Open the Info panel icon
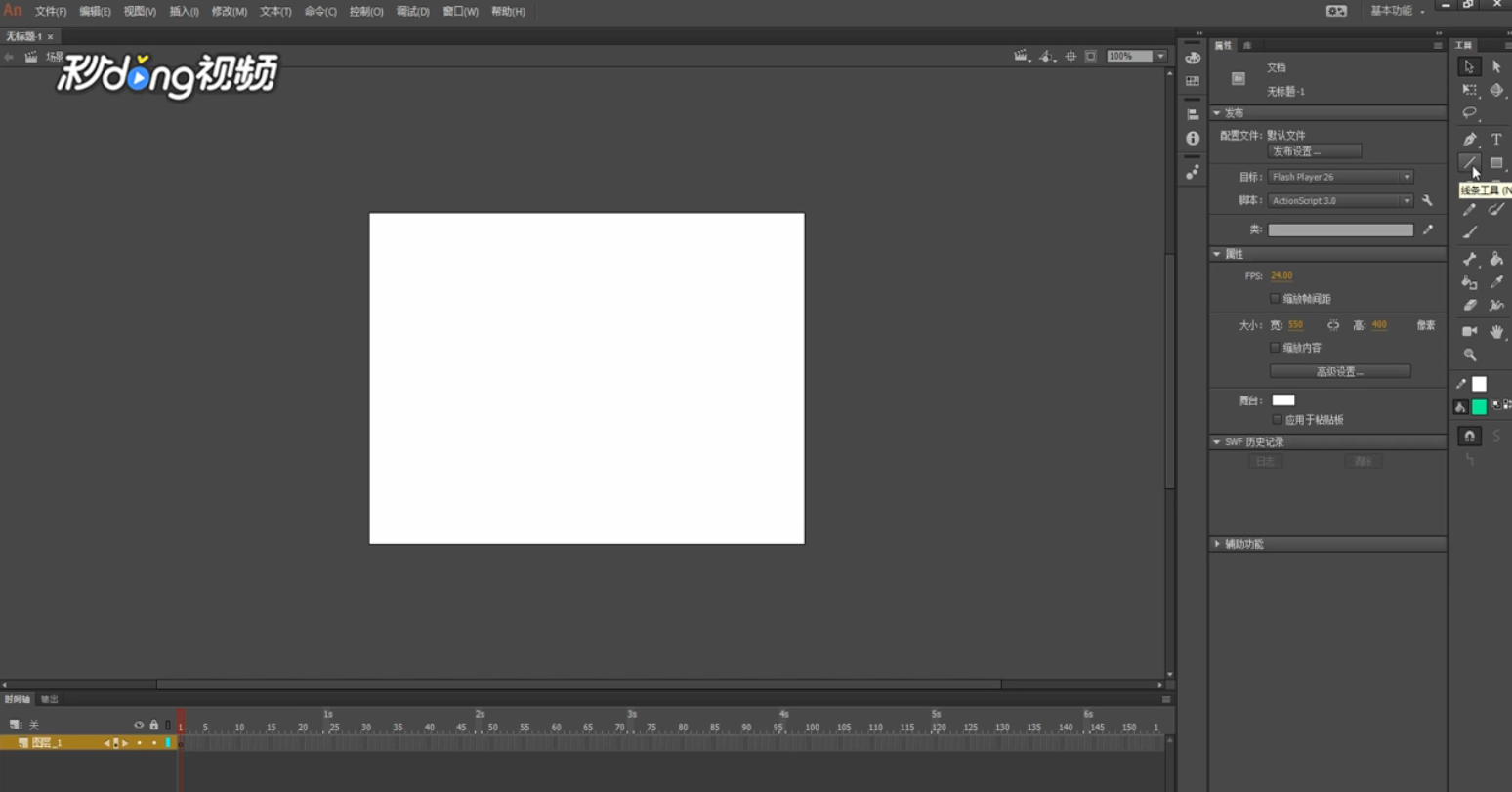The height and width of the screenshot is (792, 1512). tap(1193, 139)
